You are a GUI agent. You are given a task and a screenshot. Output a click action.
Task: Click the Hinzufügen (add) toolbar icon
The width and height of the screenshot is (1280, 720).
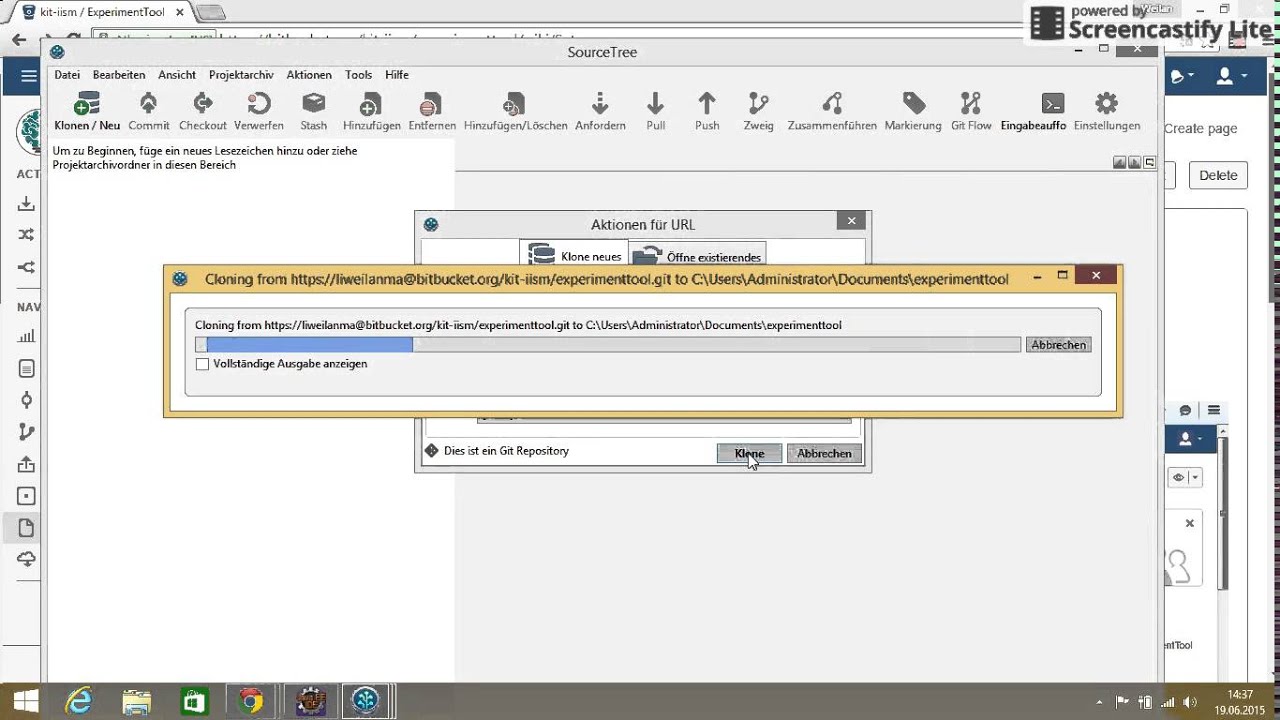pos(371,111)
